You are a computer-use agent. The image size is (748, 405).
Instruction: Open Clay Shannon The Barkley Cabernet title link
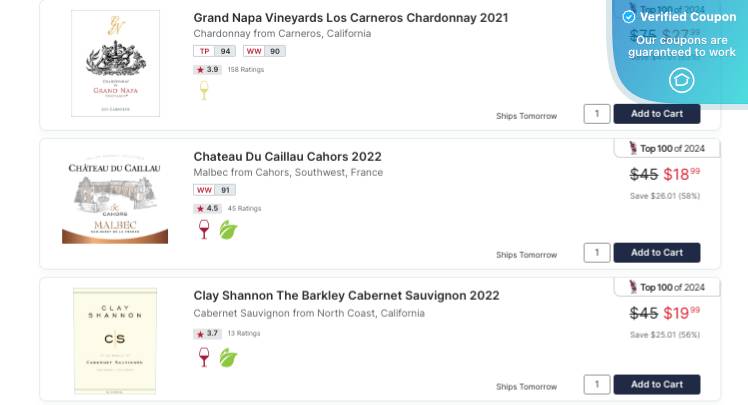(346, 296)
